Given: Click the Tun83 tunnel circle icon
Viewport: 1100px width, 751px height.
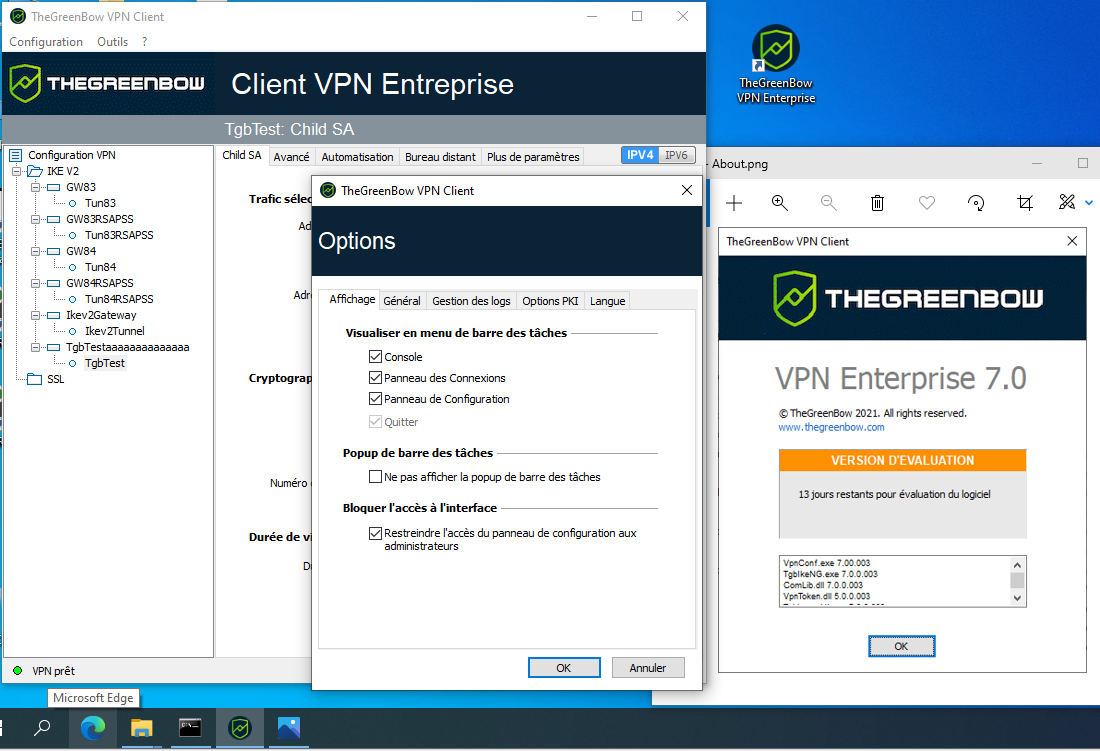Looking at the screenshot, I should click(x=72, y=203).
